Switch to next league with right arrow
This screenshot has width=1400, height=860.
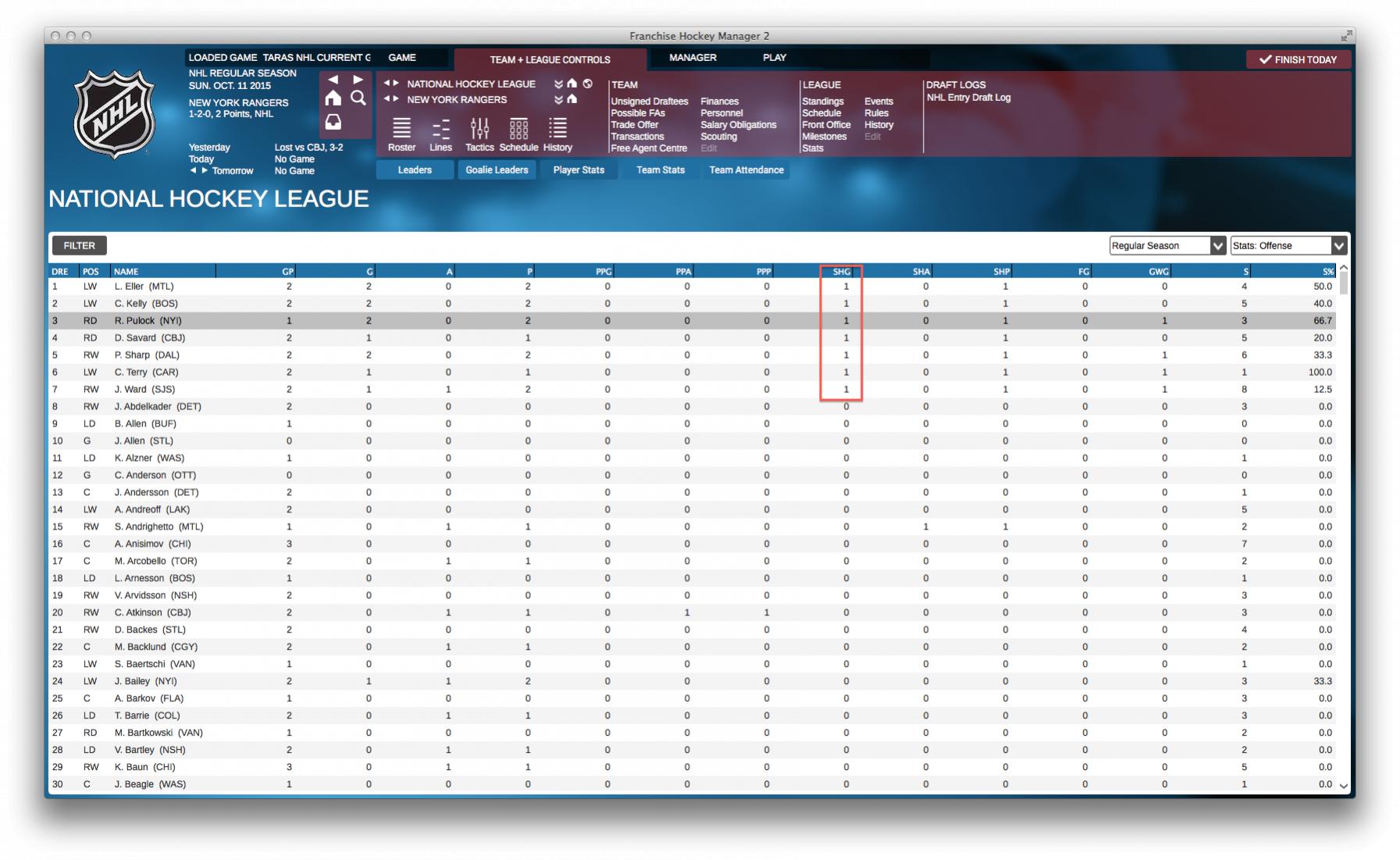pos(396,83)
